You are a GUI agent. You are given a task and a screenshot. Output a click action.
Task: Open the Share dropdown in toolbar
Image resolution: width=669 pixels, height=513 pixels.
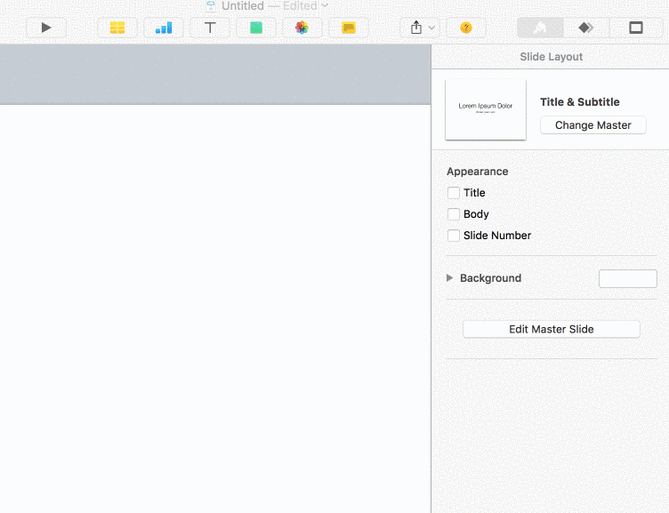(x=423, y=28)
